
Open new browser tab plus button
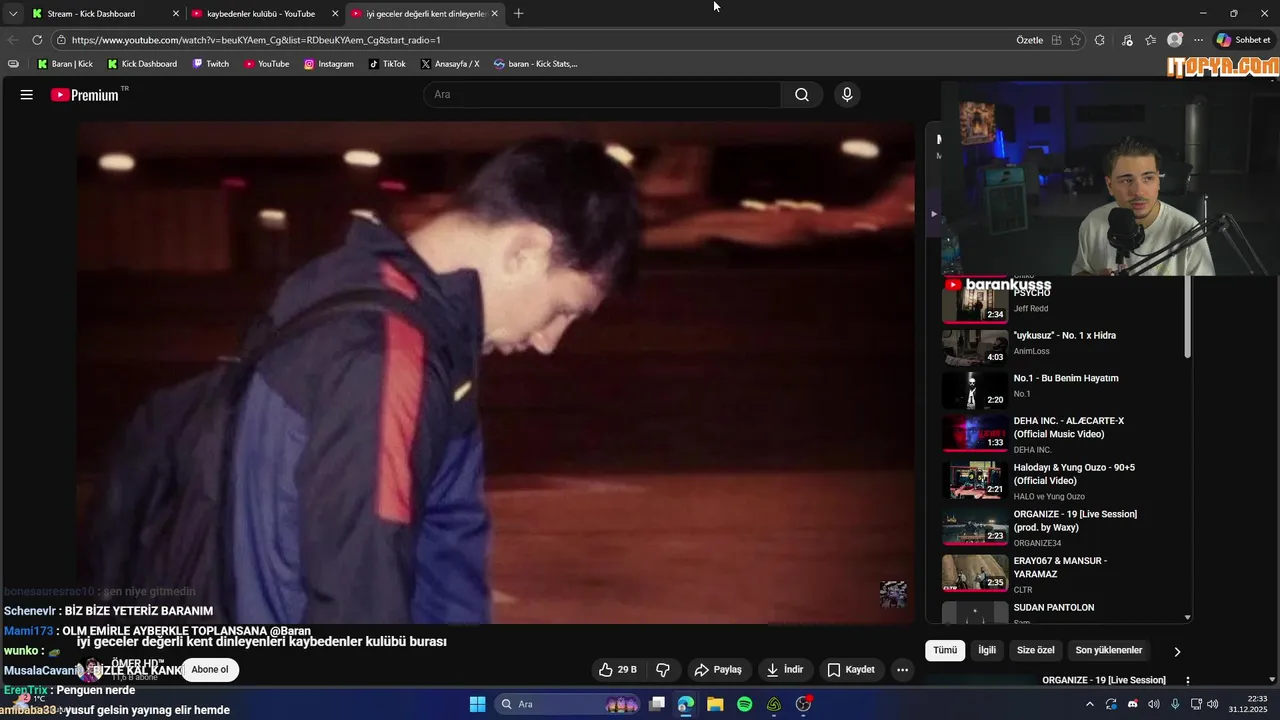(518, 14)
